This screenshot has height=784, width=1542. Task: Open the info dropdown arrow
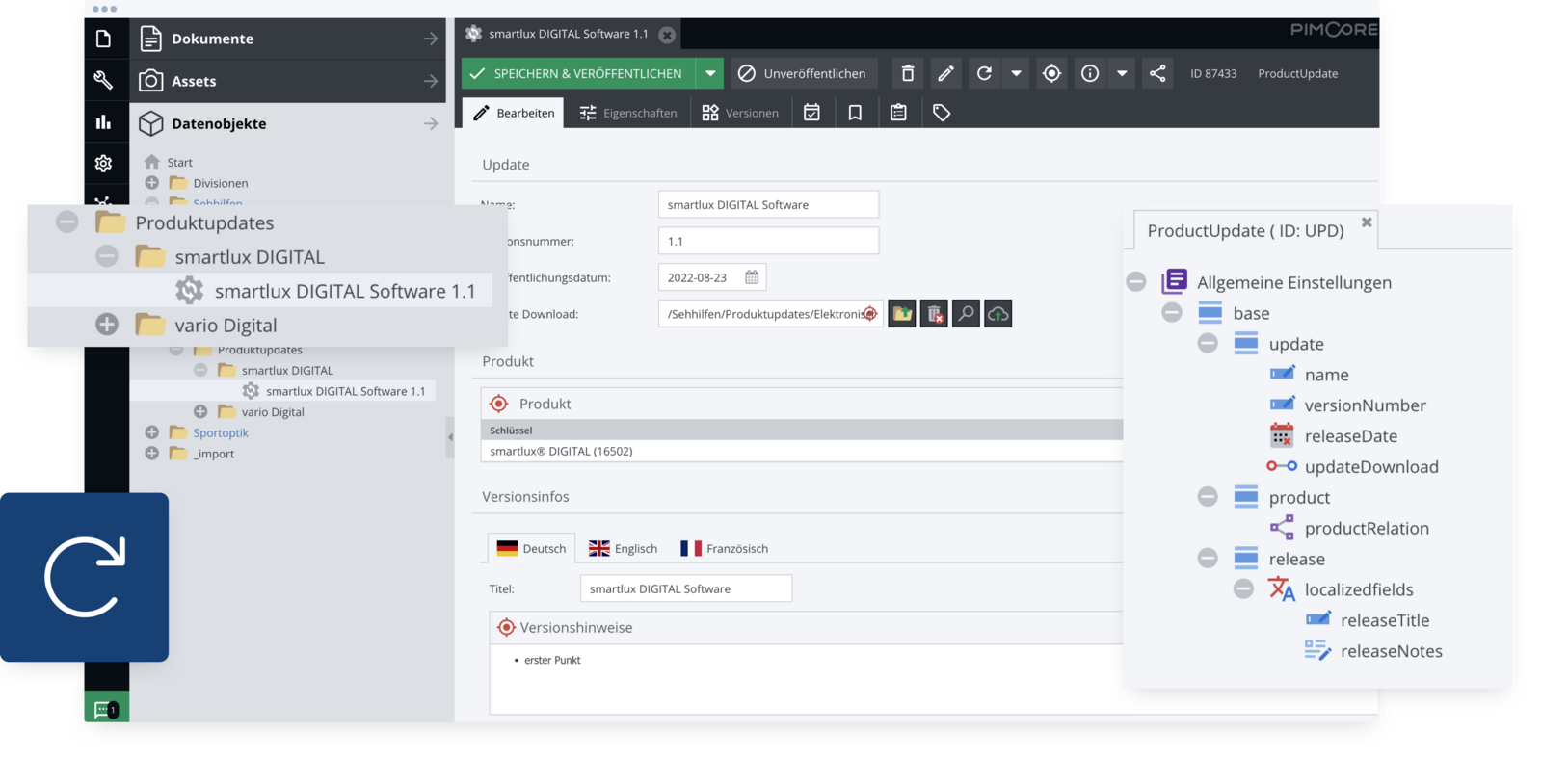click(x=1122, y=73)
